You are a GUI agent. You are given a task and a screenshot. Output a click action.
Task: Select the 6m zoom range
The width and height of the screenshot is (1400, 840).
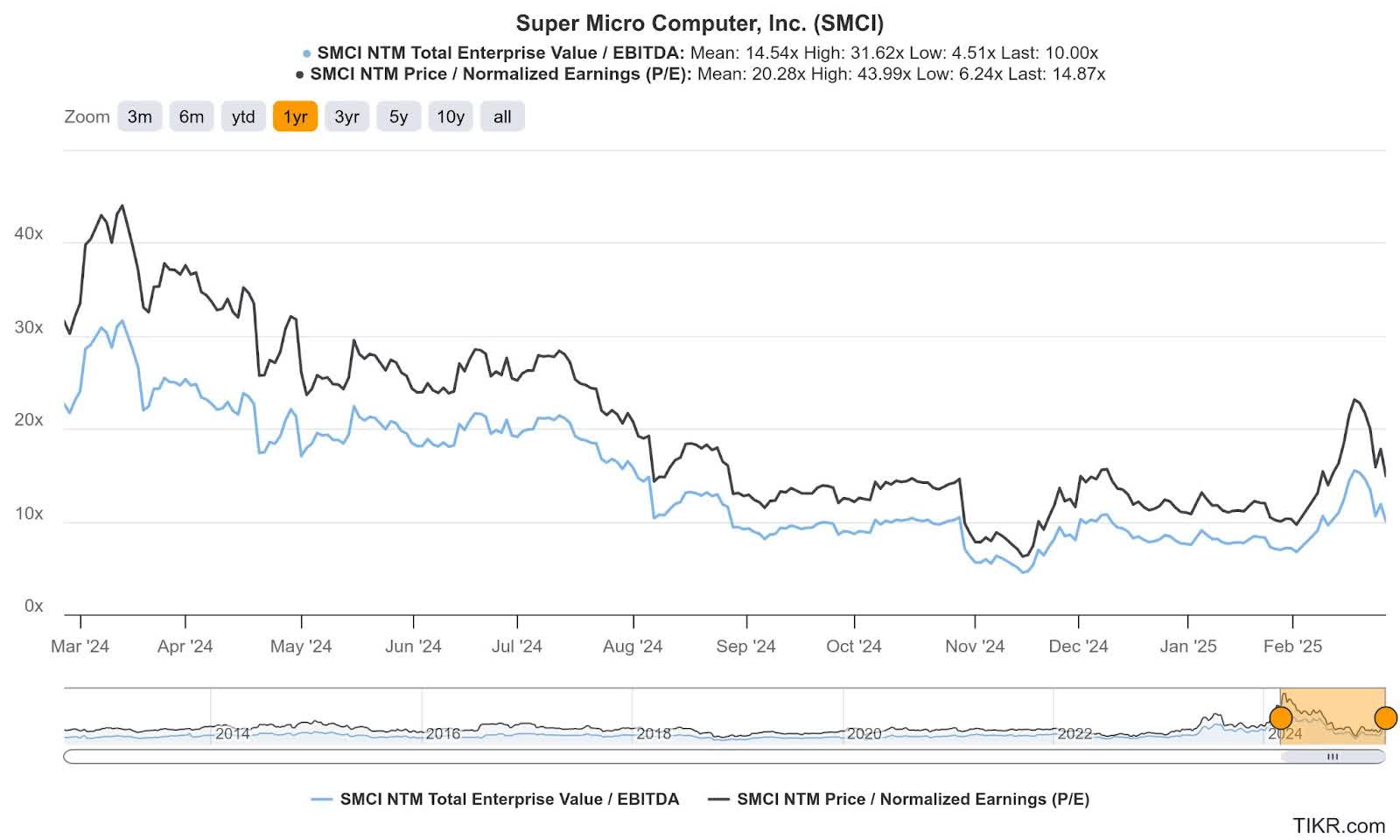pyautogui.click(x=191, y=115)
